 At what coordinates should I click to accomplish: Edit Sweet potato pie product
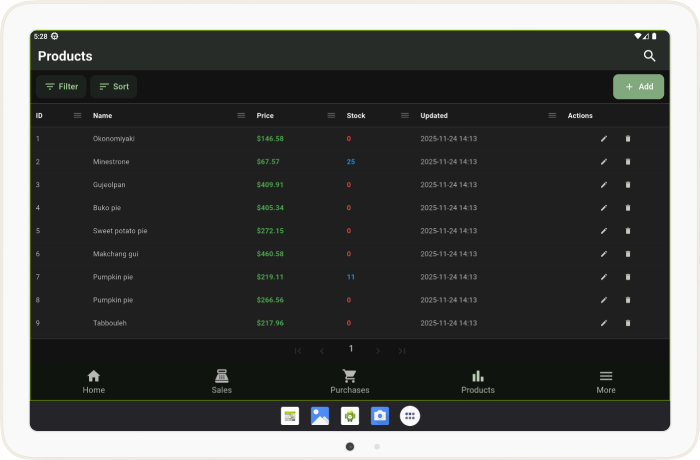click(x=604, y=231)
